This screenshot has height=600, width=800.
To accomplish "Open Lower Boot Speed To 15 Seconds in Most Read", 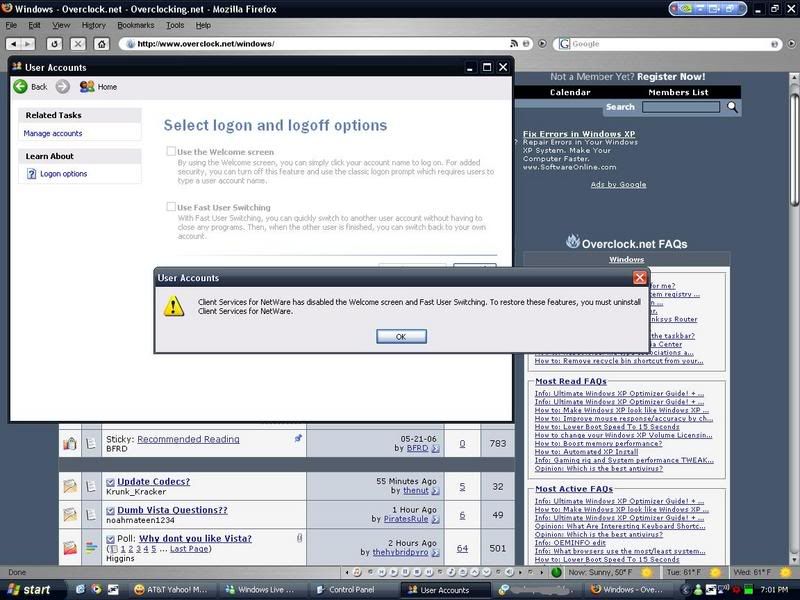I will coord(607,427).
